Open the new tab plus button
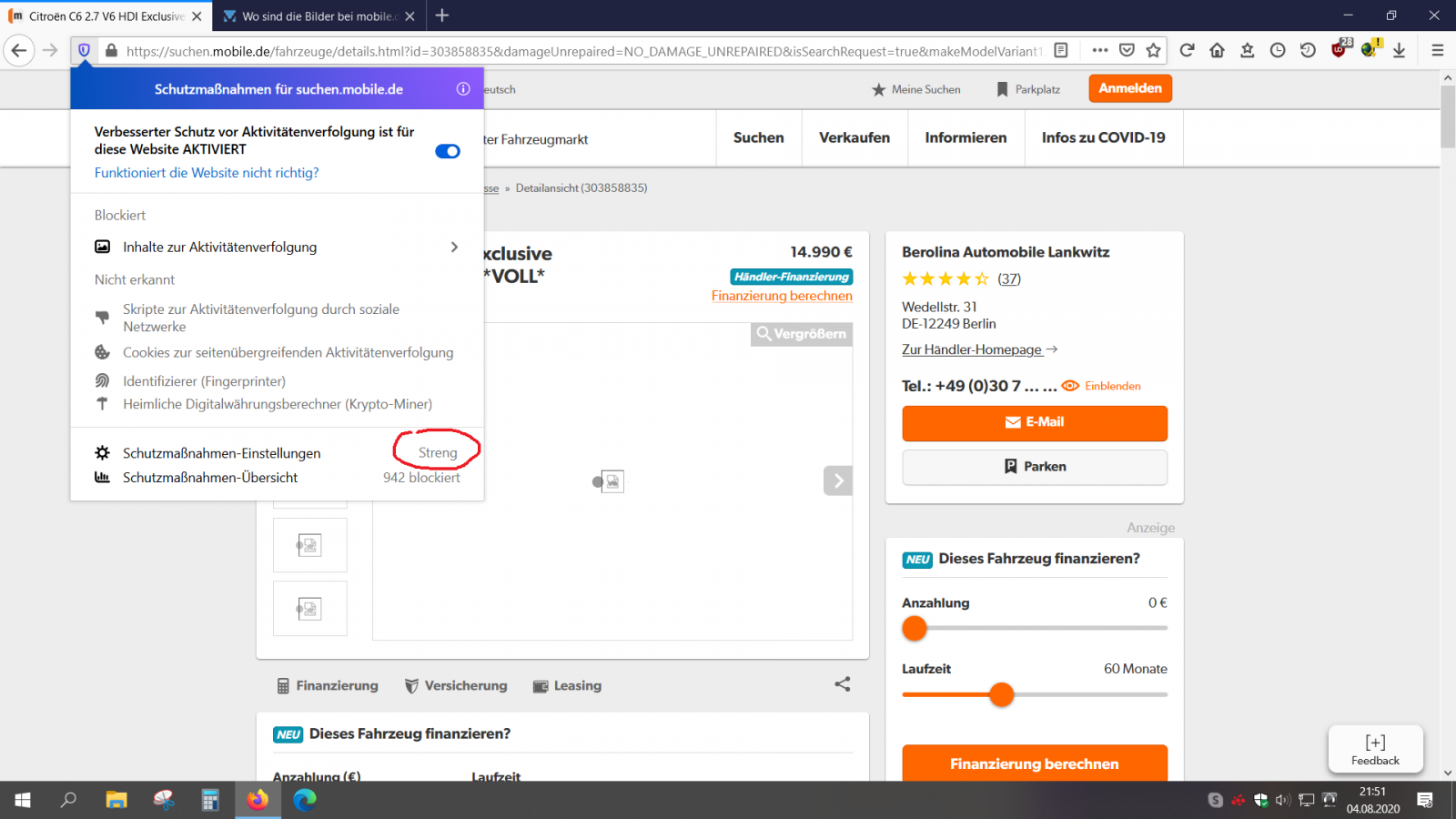 (x=442, y=15)
